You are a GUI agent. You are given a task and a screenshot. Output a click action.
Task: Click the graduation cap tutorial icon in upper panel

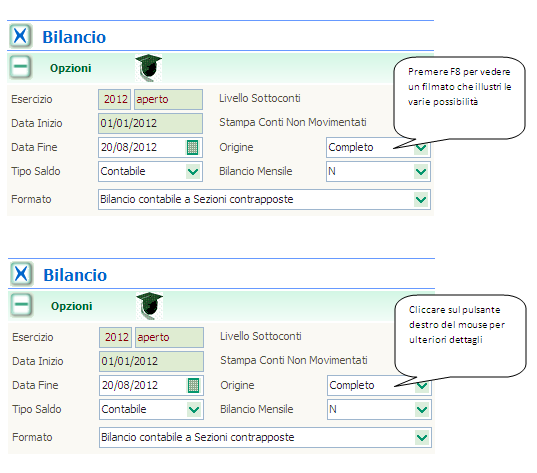(x=148, y=67)
